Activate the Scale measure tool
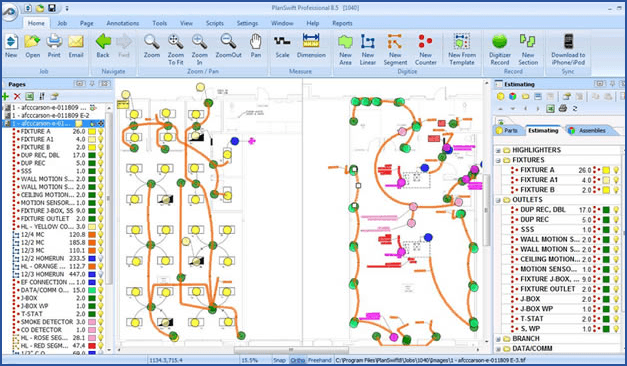This screenshot has height=366, width=627. click(282, 46)
